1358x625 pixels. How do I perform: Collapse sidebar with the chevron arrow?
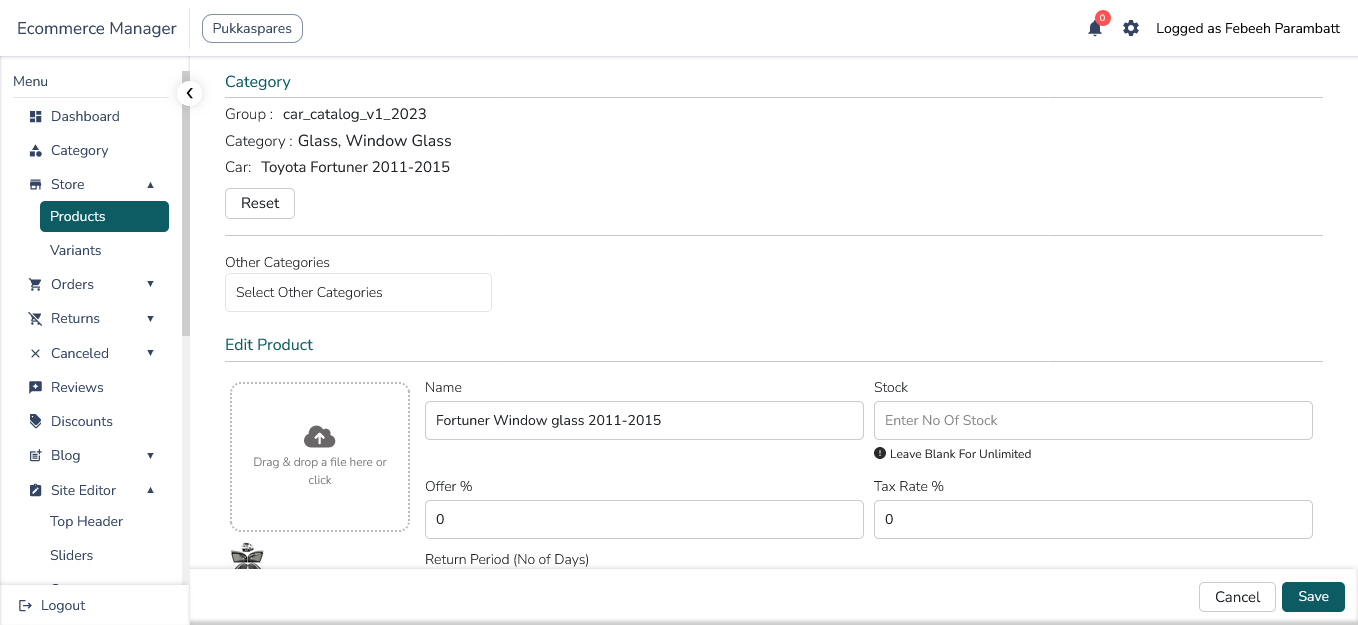189,93
